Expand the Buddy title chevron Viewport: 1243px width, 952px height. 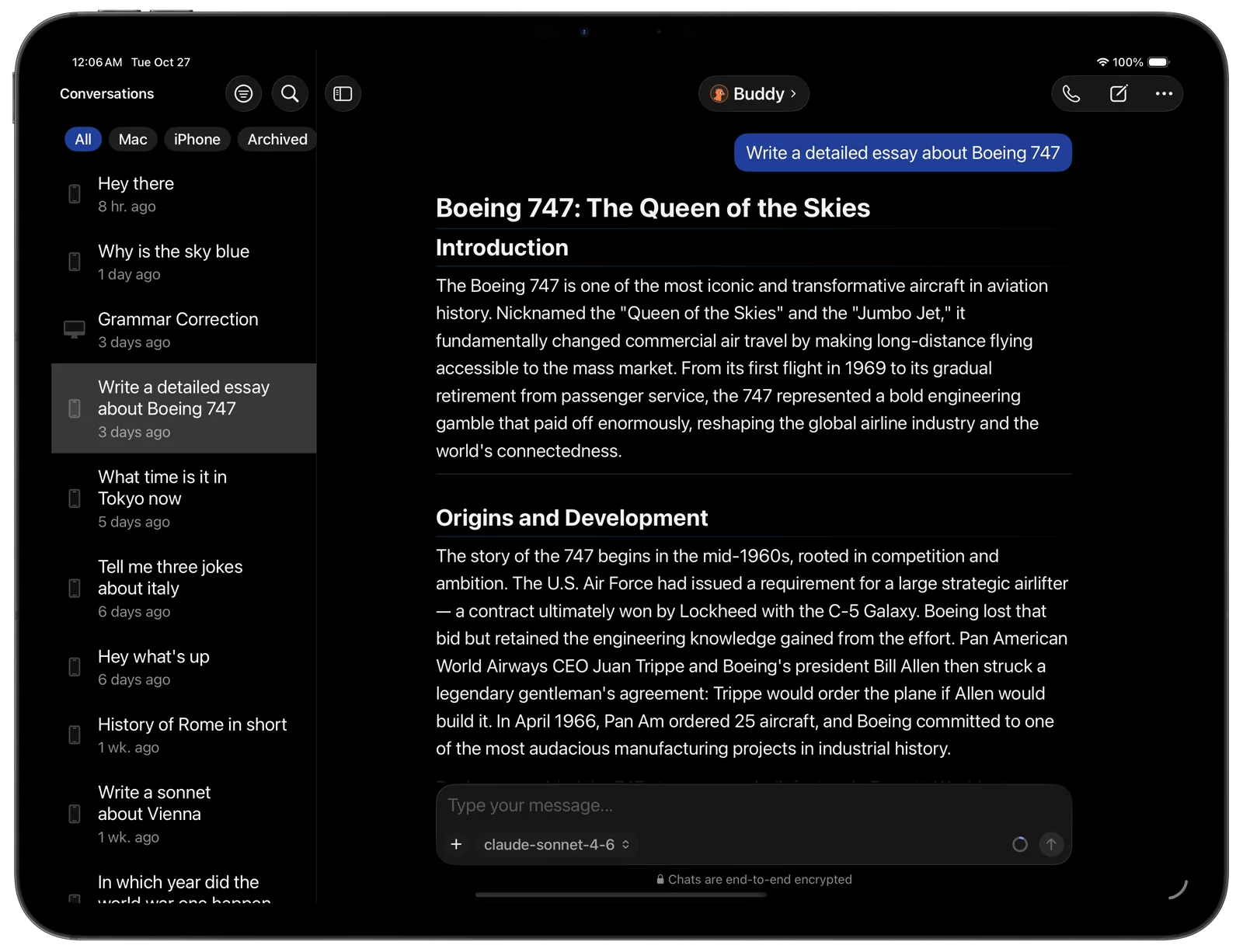(793, 94)
